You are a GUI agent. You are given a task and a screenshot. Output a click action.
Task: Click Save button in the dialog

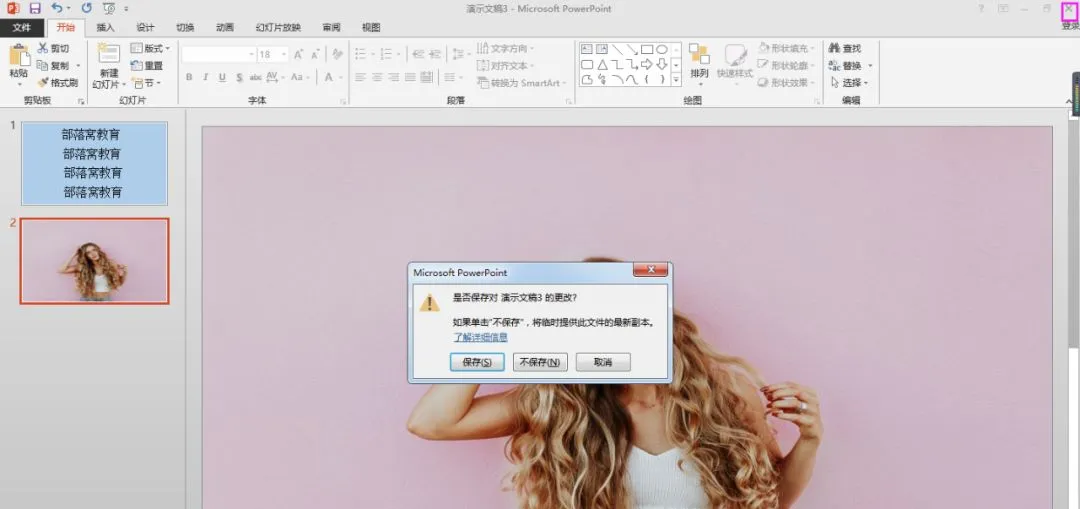pyautogui.click(x=477, y=362)
